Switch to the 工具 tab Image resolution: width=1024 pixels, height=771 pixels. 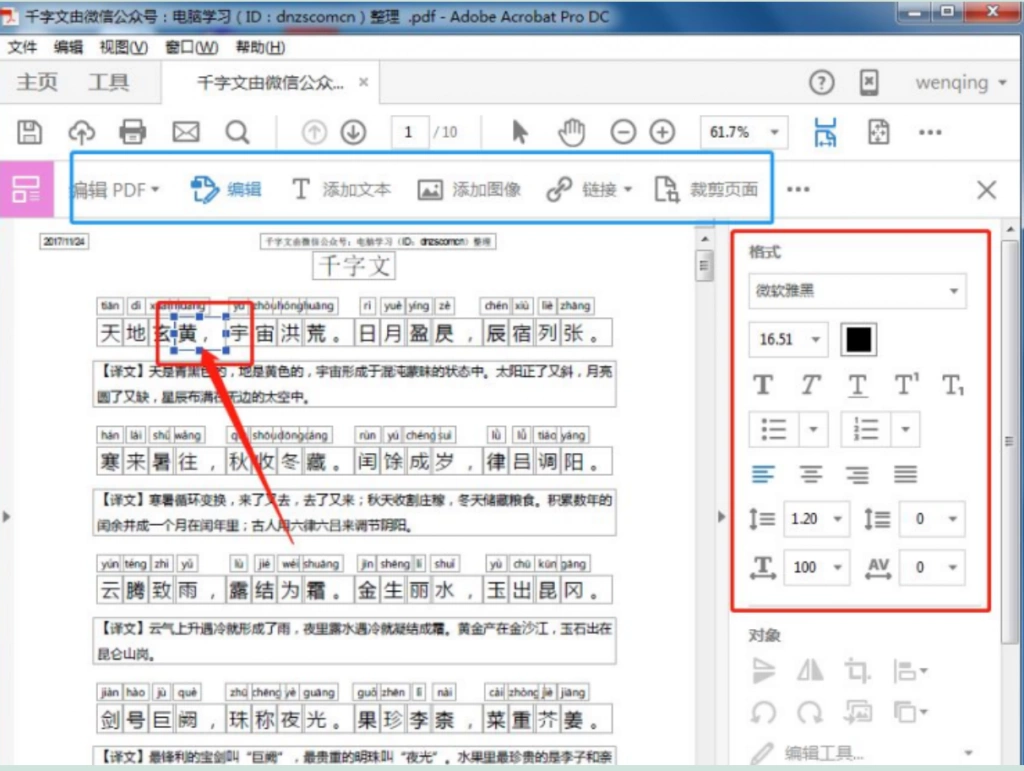coord(108,82)
